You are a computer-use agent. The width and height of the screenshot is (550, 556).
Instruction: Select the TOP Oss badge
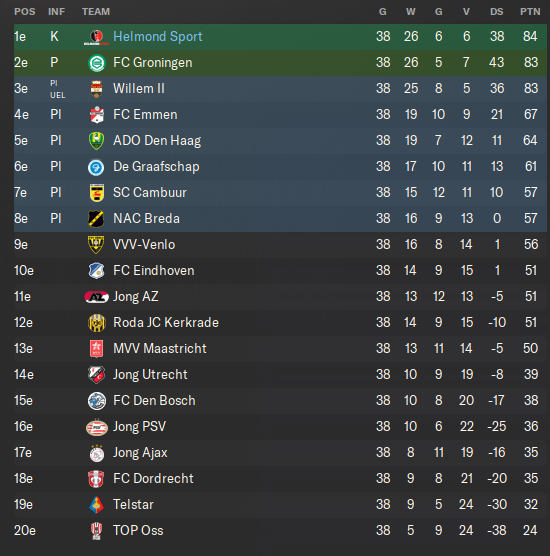click(x=96, y=531)
